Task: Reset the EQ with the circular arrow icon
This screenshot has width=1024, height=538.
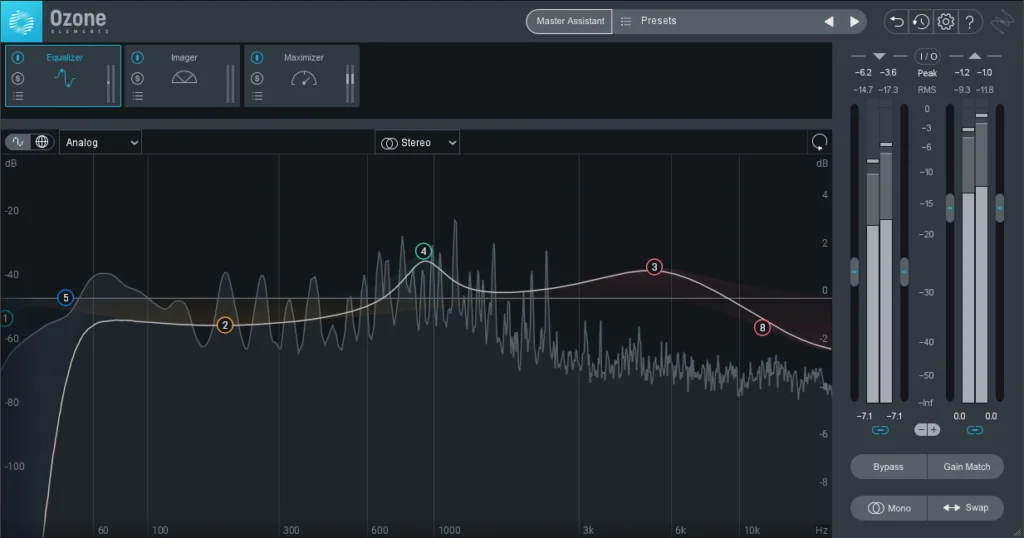Action: 819,142
